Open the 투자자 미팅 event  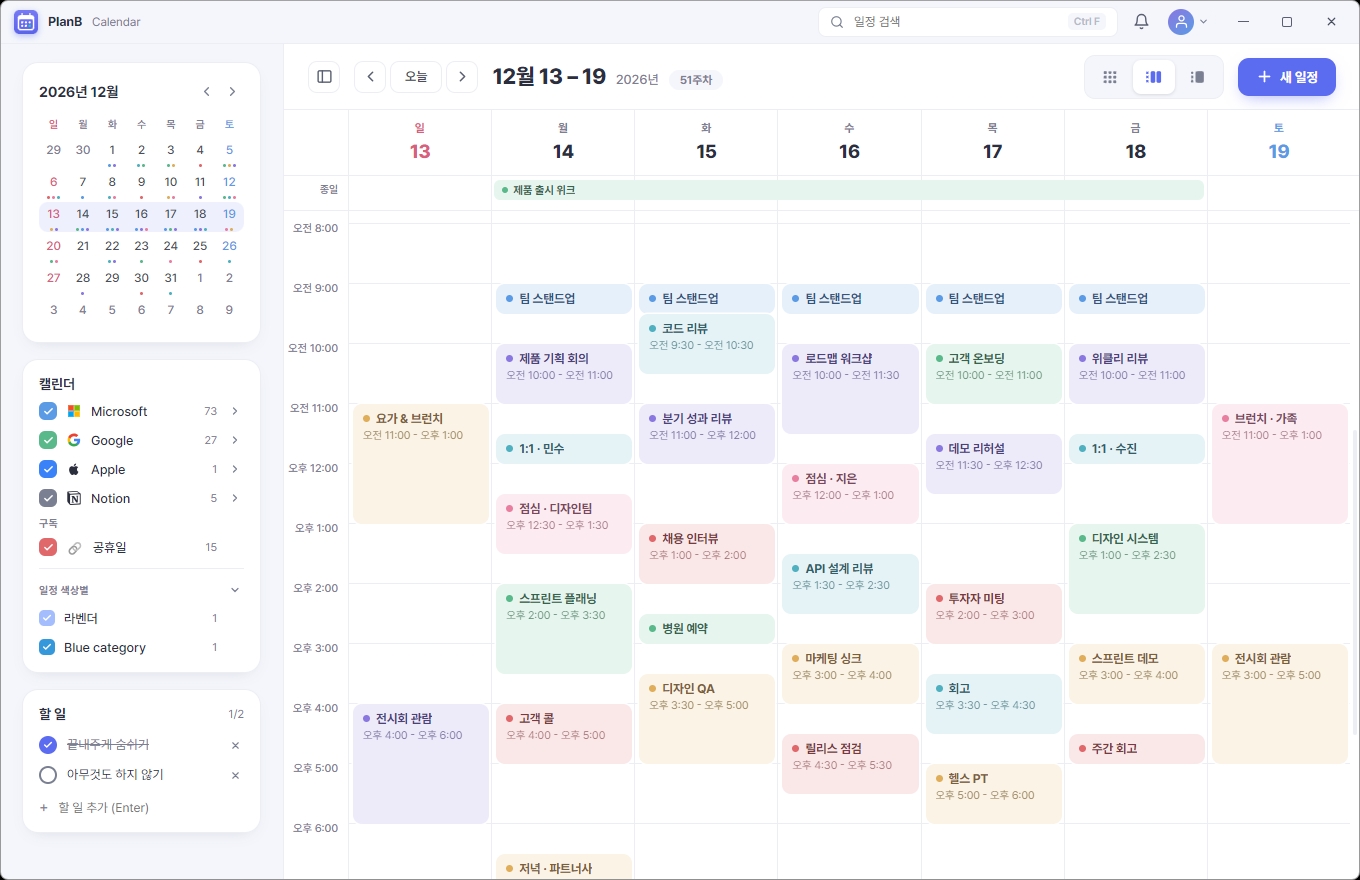point(992,613)
